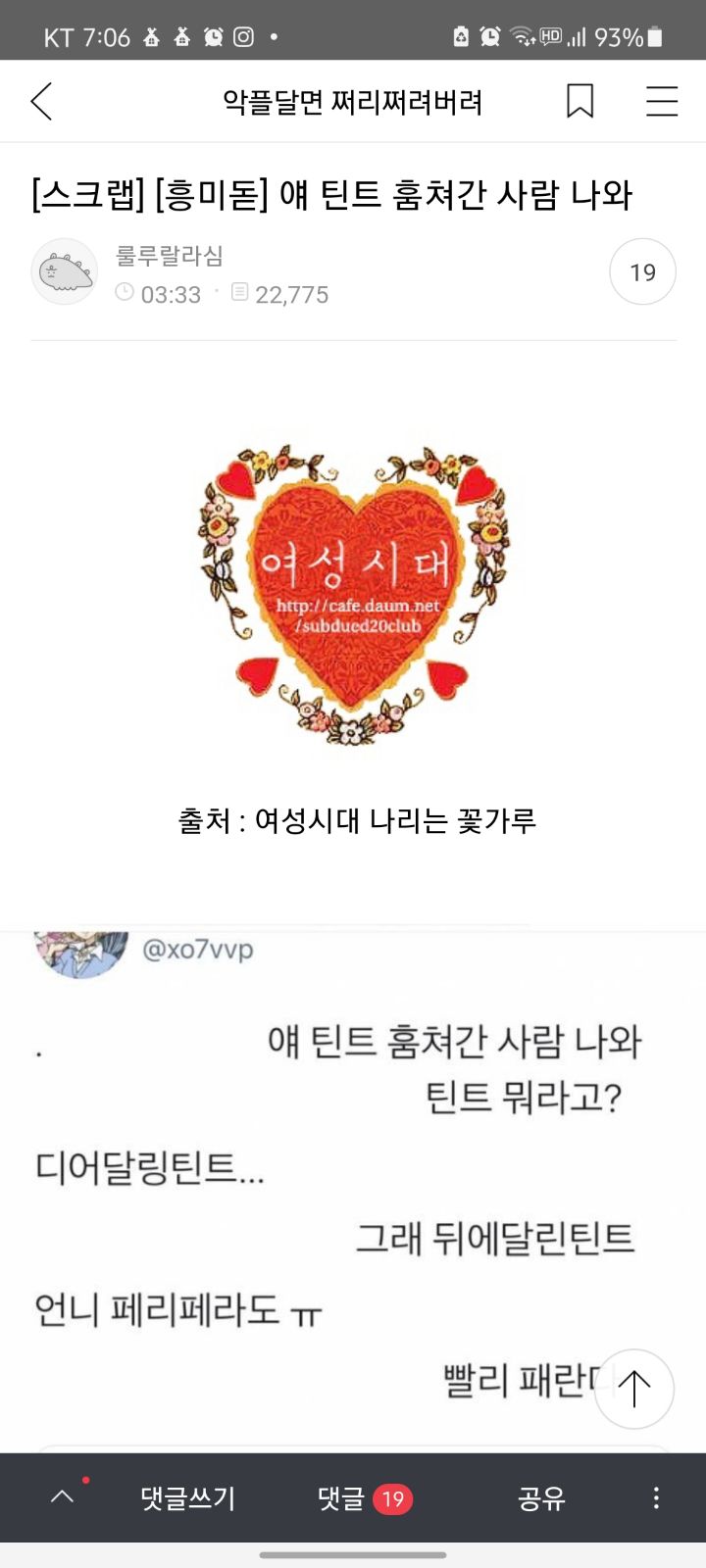Tap 공유 to share the post
The image size is (706, 1568).
coord(541,1497)
